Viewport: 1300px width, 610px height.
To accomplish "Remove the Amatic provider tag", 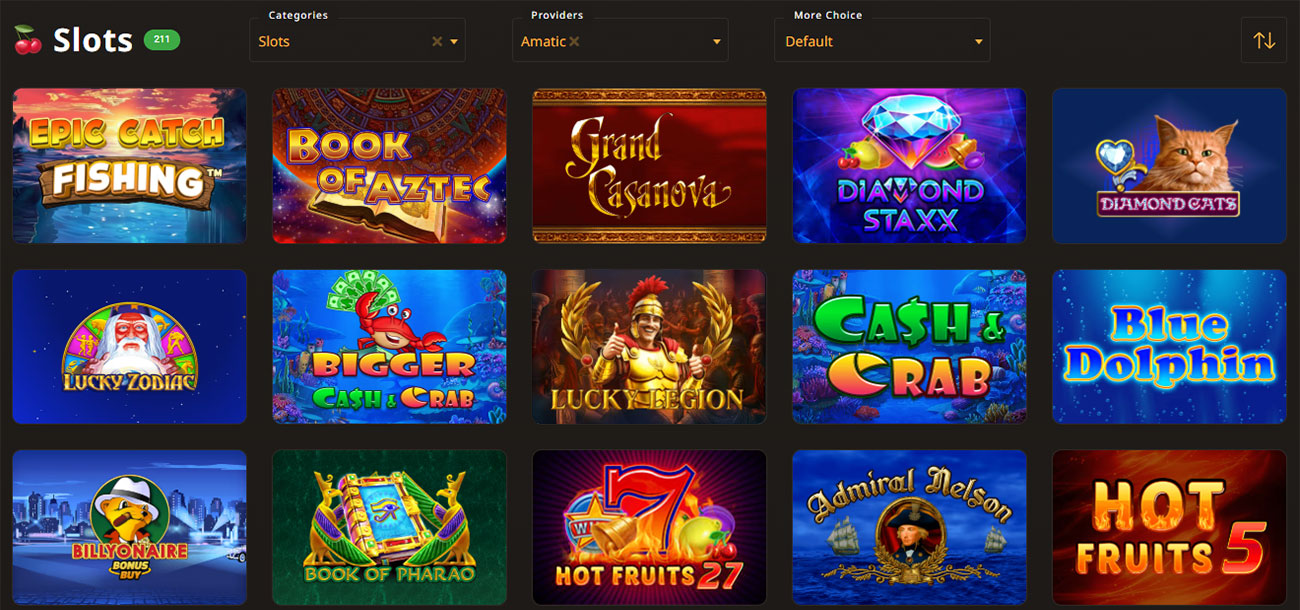I will [x=575, y=42].
